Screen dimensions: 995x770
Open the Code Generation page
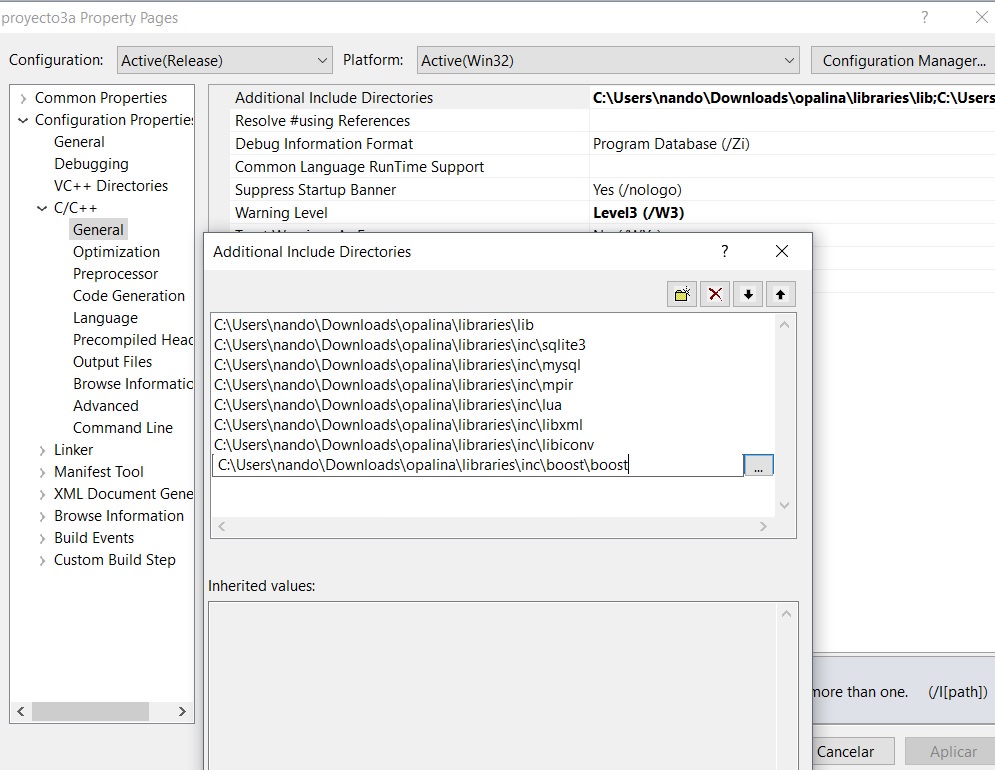point(129,296)
